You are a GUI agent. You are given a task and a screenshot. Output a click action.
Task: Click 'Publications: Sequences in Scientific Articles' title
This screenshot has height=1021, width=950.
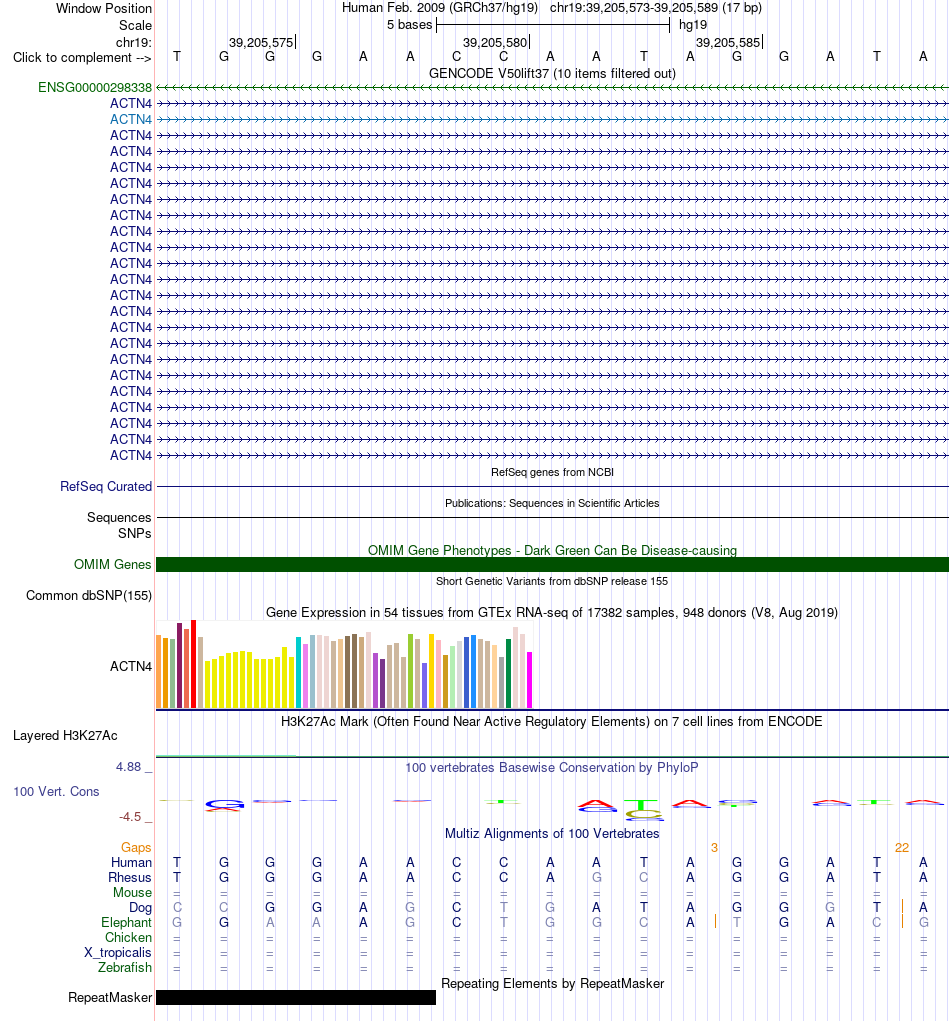tap(552, 503)
